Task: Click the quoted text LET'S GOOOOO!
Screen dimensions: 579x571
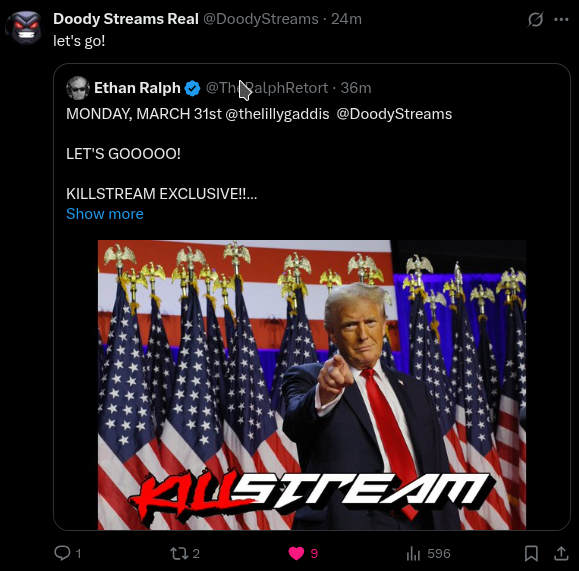Action: pos(123,154)
